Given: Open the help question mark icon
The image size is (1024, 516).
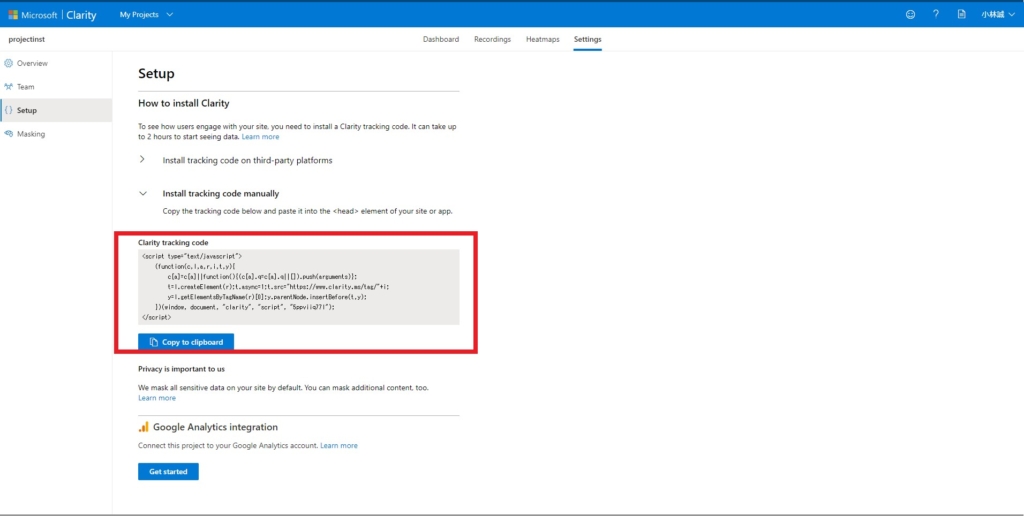Looking at the screenshot, I should 936,14.
